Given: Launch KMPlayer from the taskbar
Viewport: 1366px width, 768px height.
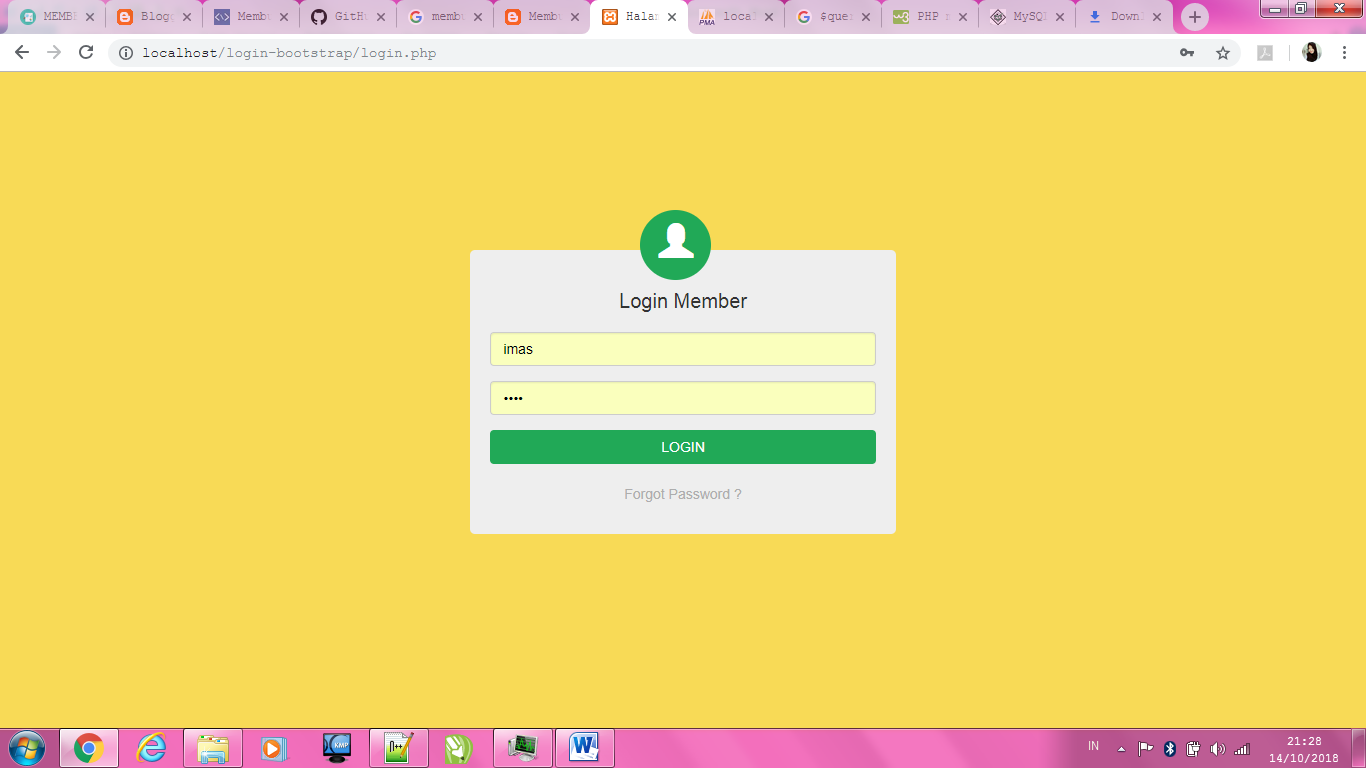Looking at the screenshot, I should 337,747.
